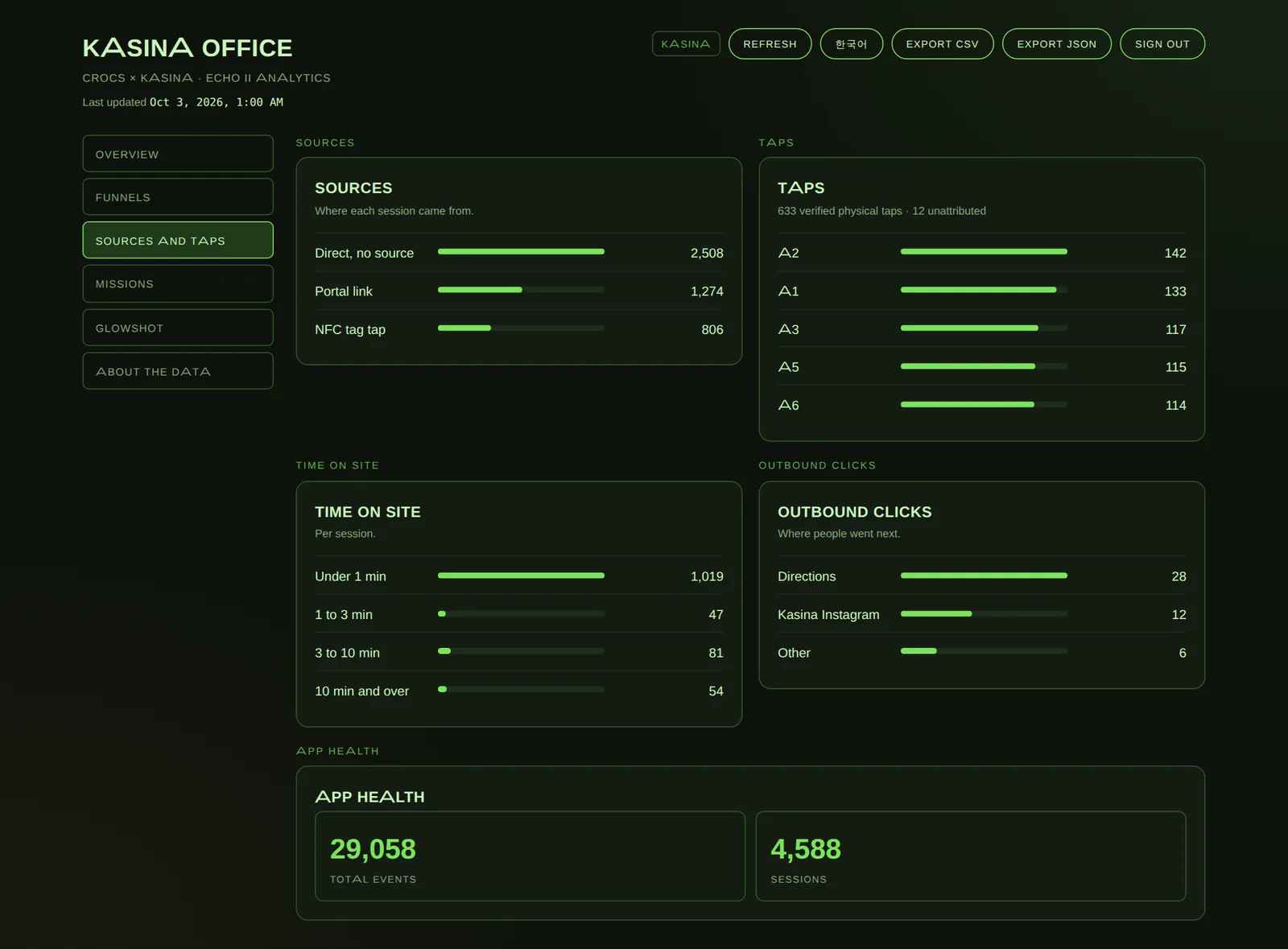Click the 1,274 value for Portal link
1288x949 pixels.
point(707,291)
